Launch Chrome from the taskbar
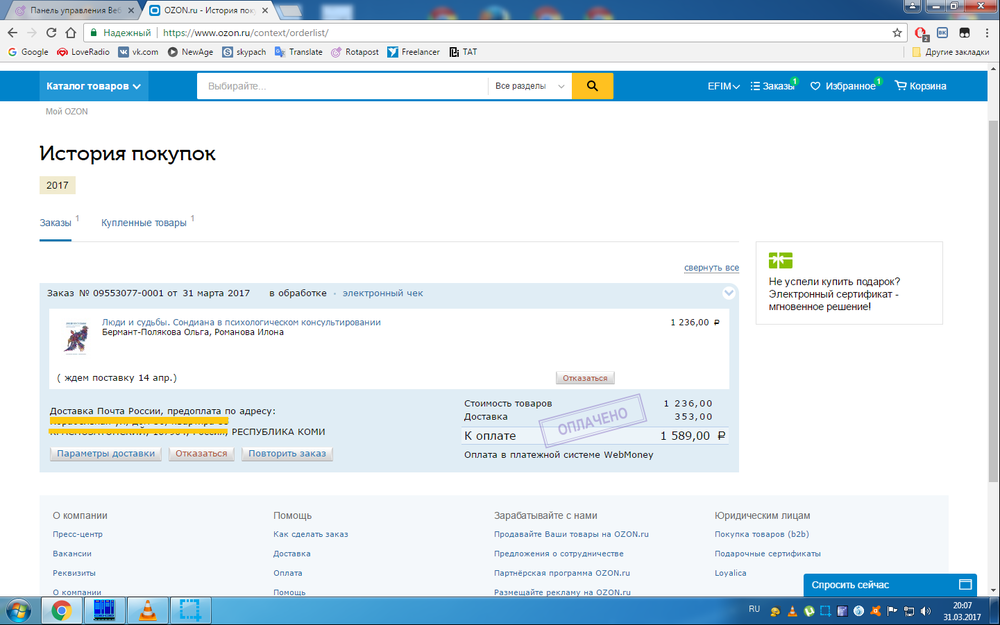 (61, 611)
